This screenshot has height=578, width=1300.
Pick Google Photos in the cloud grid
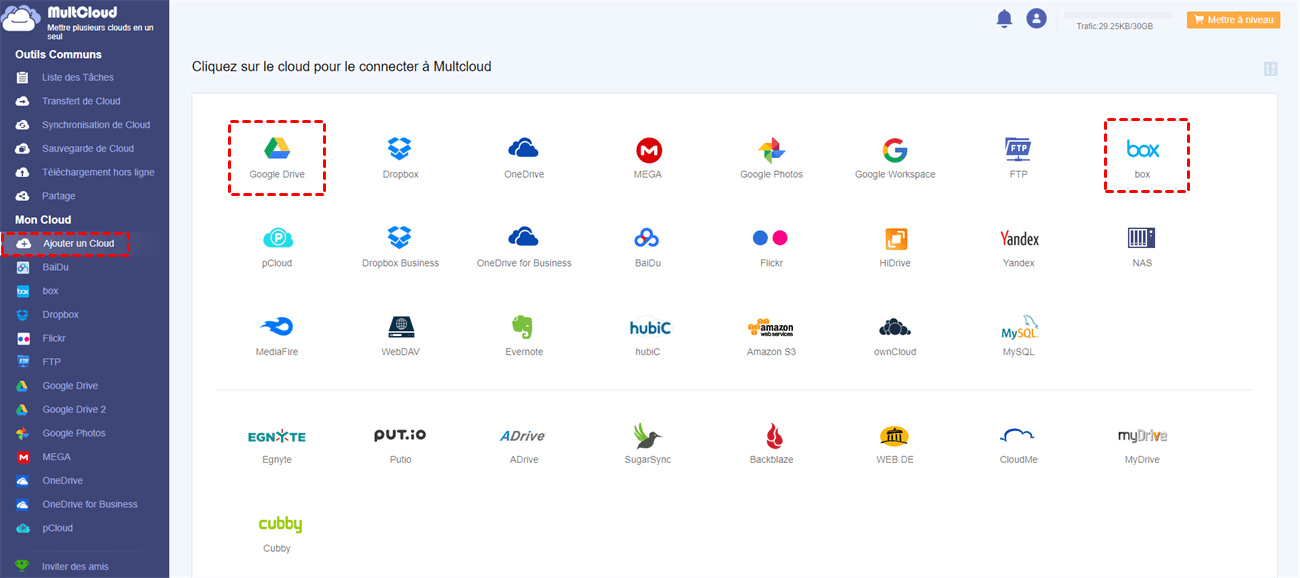click(771, 157)
